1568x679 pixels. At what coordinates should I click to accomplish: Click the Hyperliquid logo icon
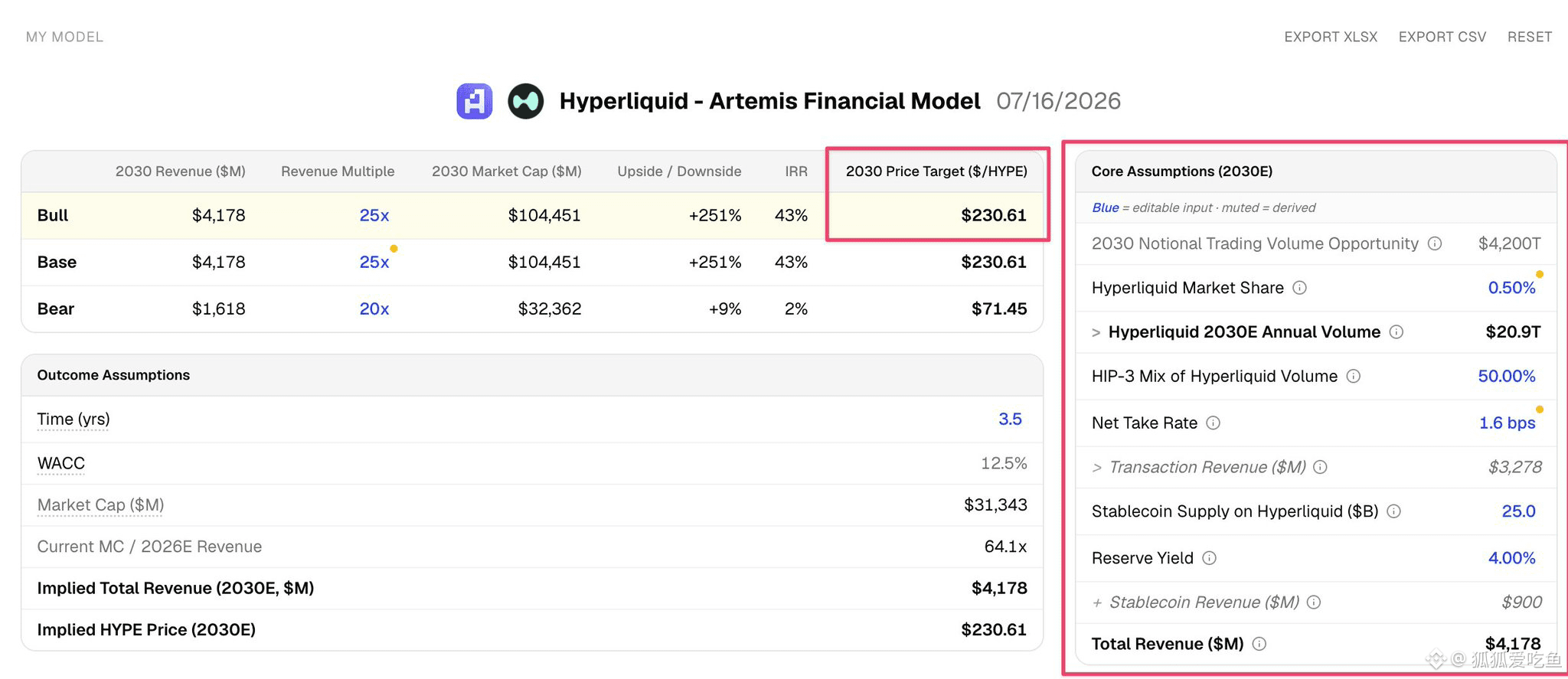(x=526, y=101)
